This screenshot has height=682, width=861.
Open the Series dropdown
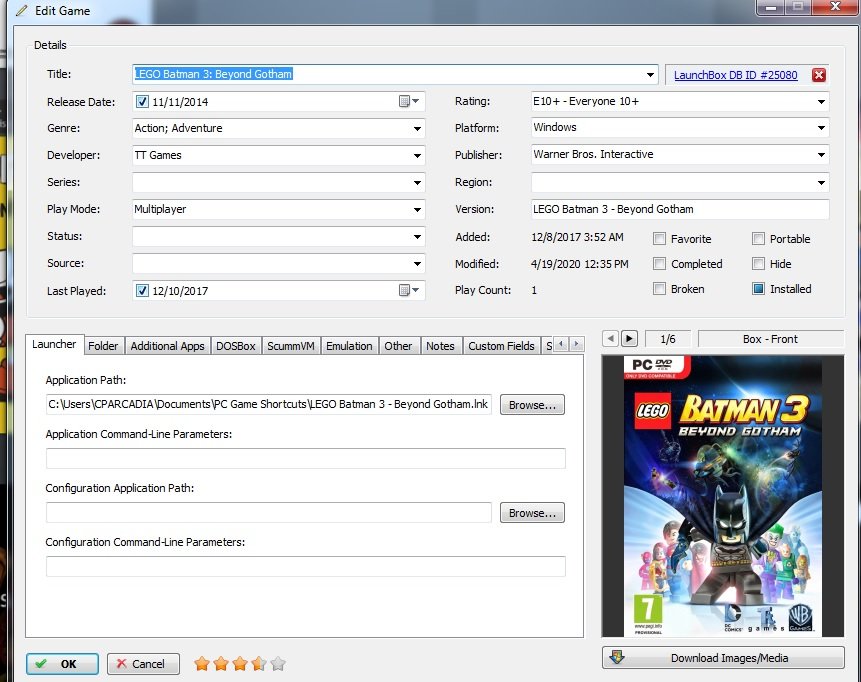click(417, 182)
